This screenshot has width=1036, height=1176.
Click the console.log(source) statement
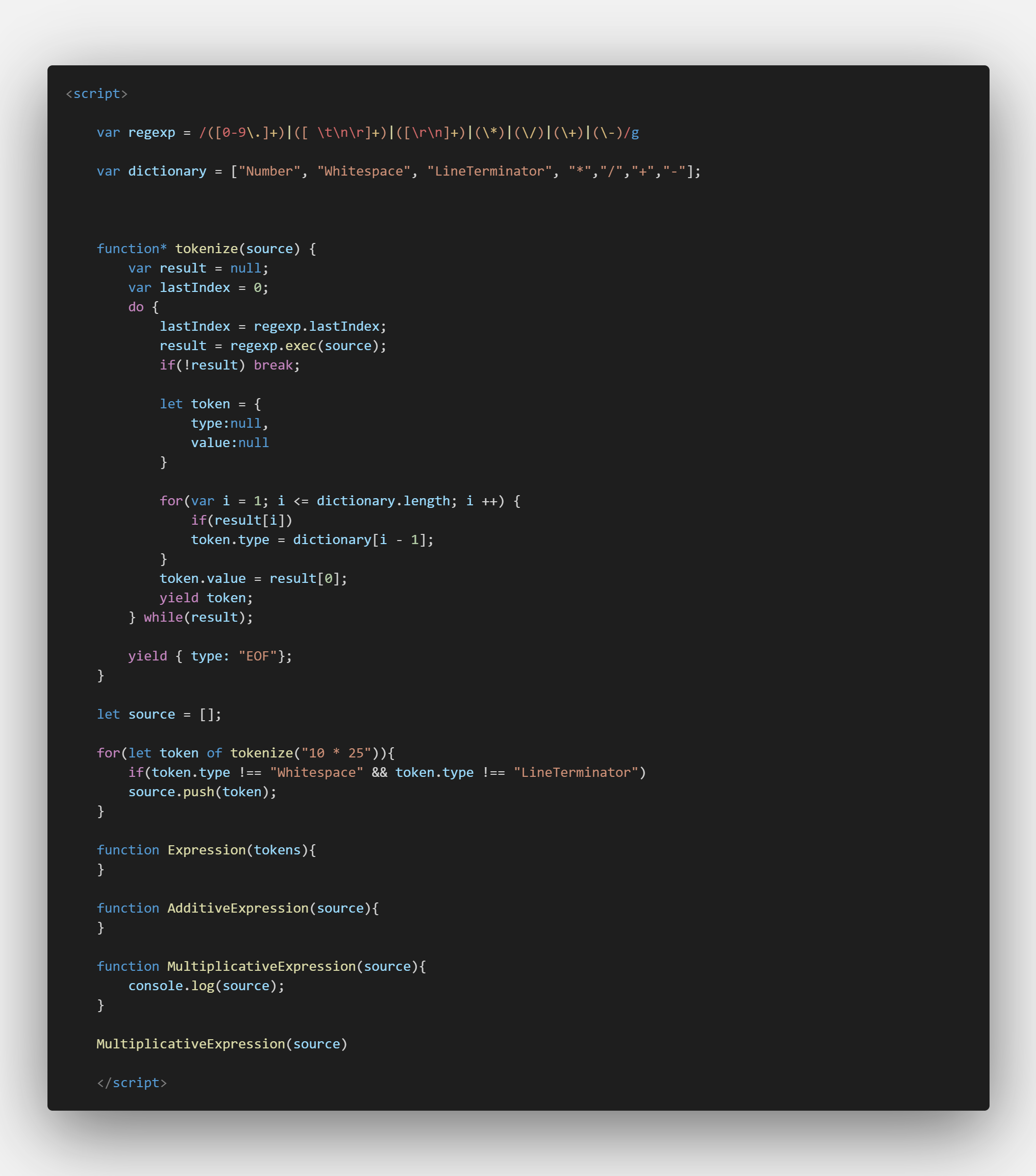[x=206, y=986]
